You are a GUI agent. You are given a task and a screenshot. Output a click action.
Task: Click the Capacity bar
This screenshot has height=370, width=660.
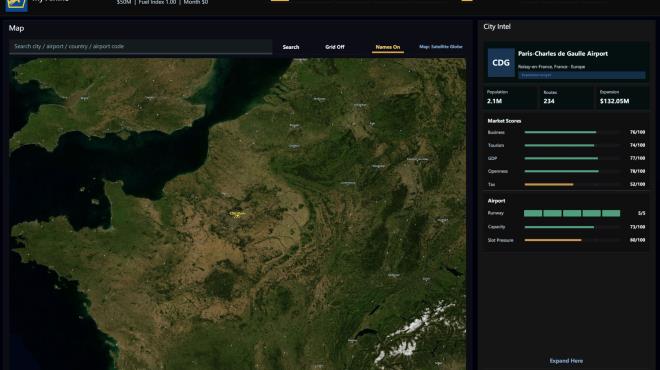click(x=572, y=227)
